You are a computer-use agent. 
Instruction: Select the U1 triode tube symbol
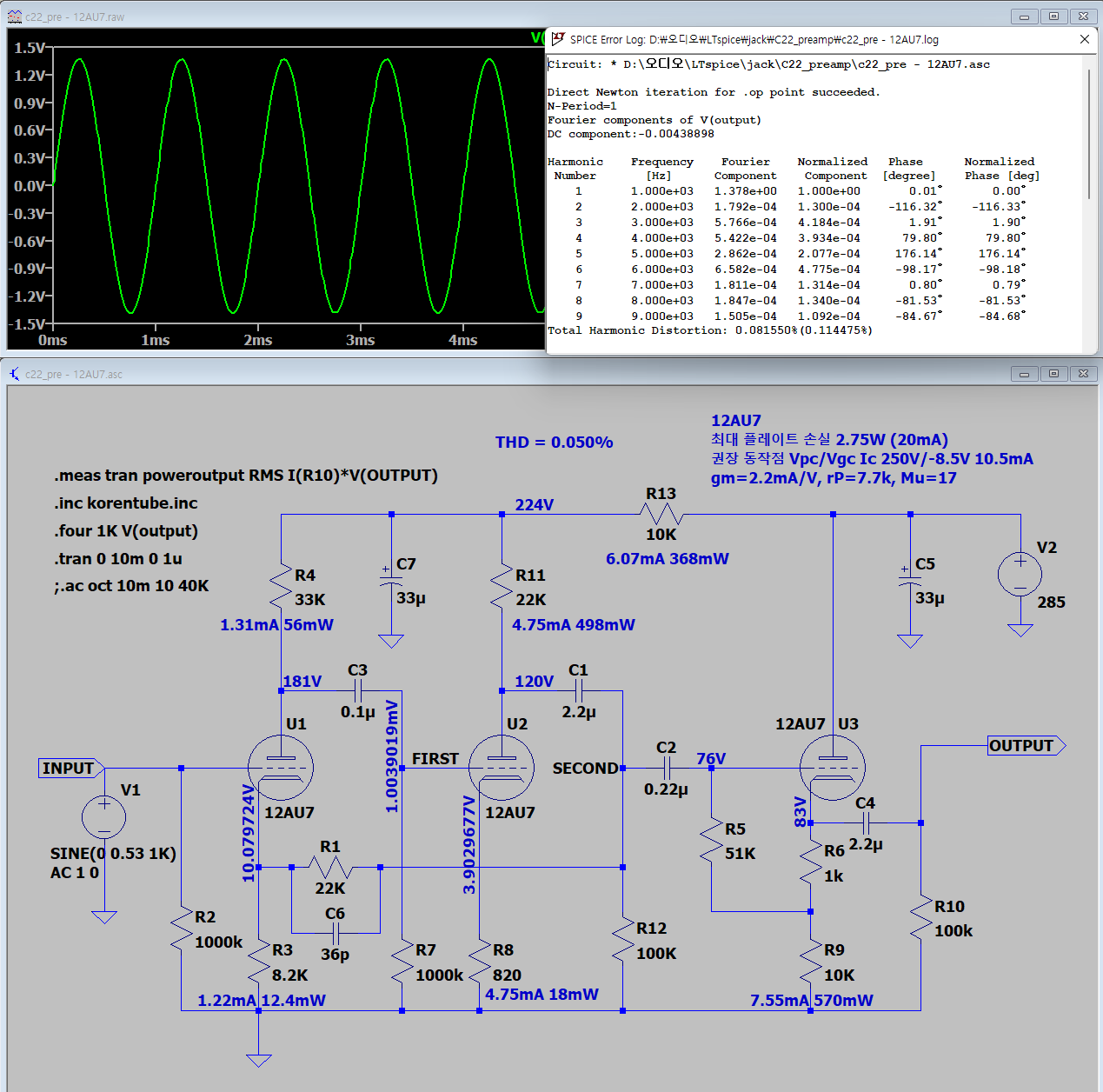point(281,768)
